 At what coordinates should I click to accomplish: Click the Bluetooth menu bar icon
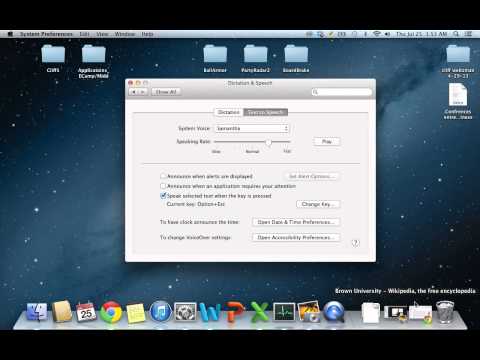(x=365, y=34)
